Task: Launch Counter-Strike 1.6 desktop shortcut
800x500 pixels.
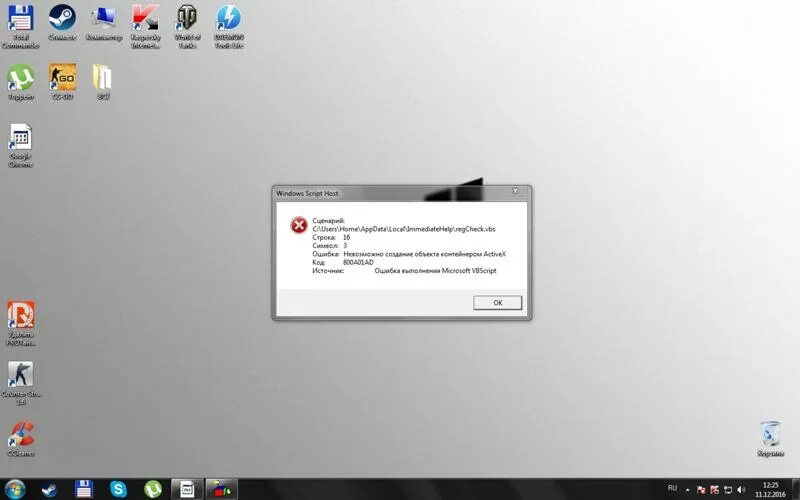Action: [20, 383]
